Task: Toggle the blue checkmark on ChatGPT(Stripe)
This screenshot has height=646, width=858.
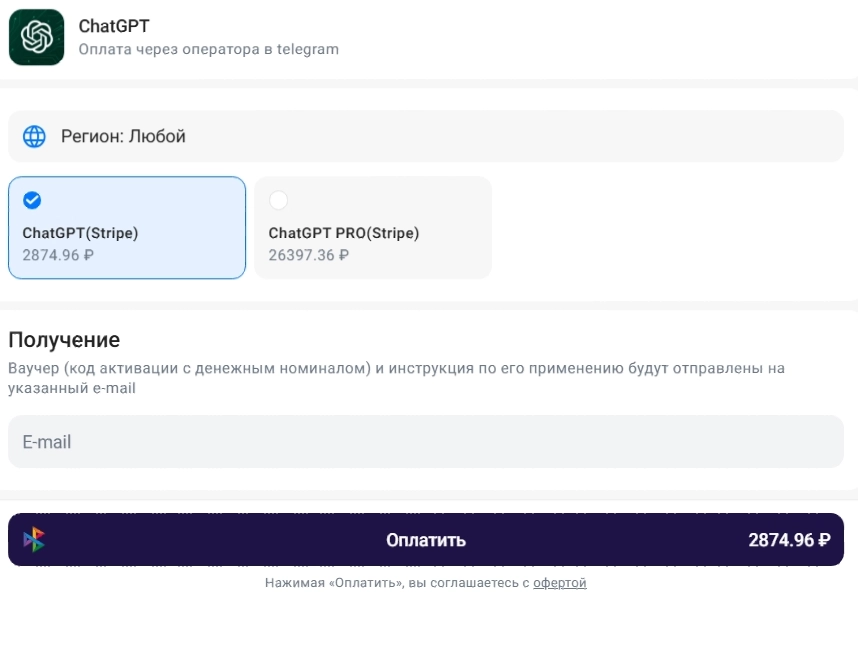Action: click(x=32, y=200)
